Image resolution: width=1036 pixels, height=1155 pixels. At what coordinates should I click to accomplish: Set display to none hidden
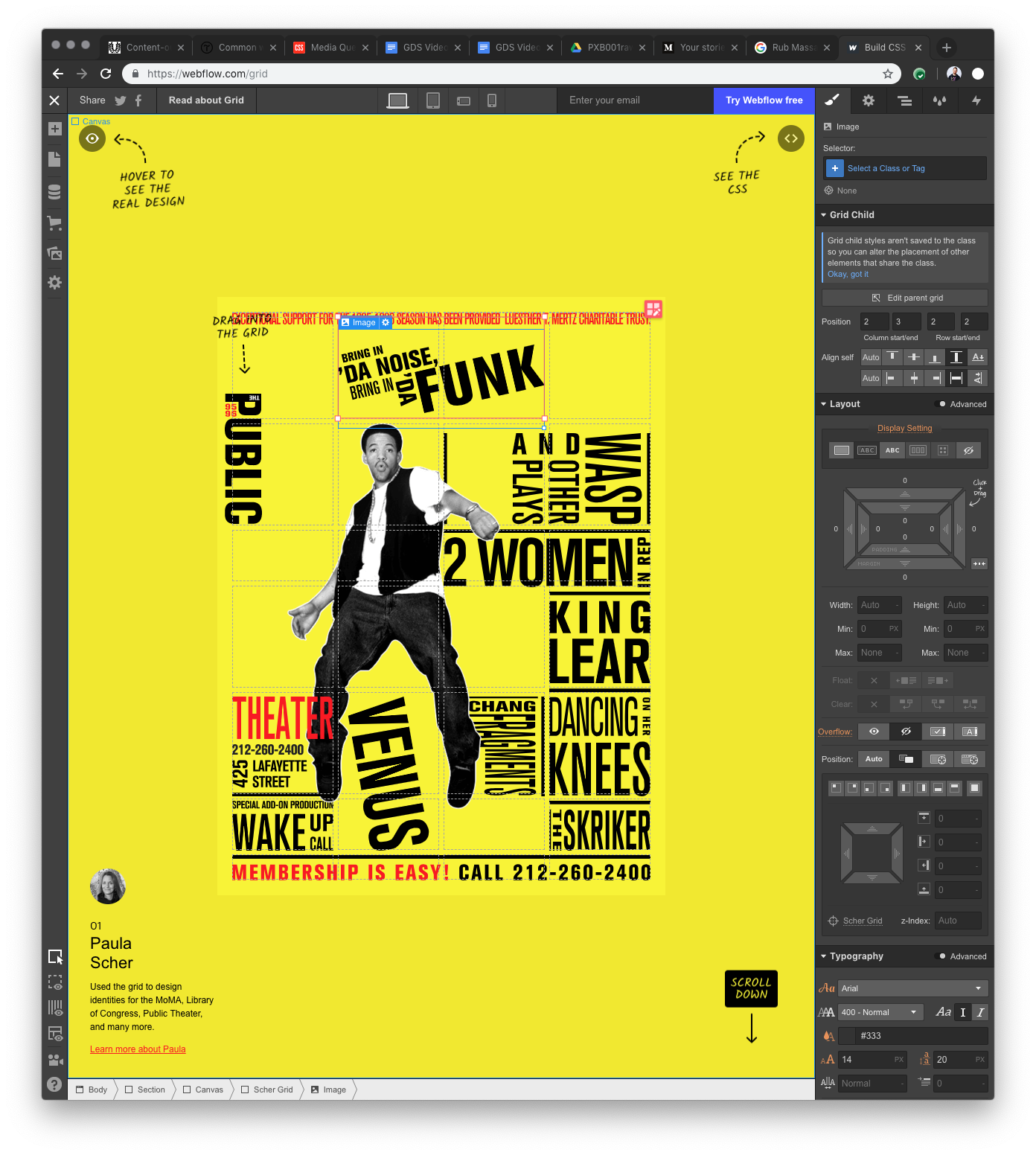(968, 450)
